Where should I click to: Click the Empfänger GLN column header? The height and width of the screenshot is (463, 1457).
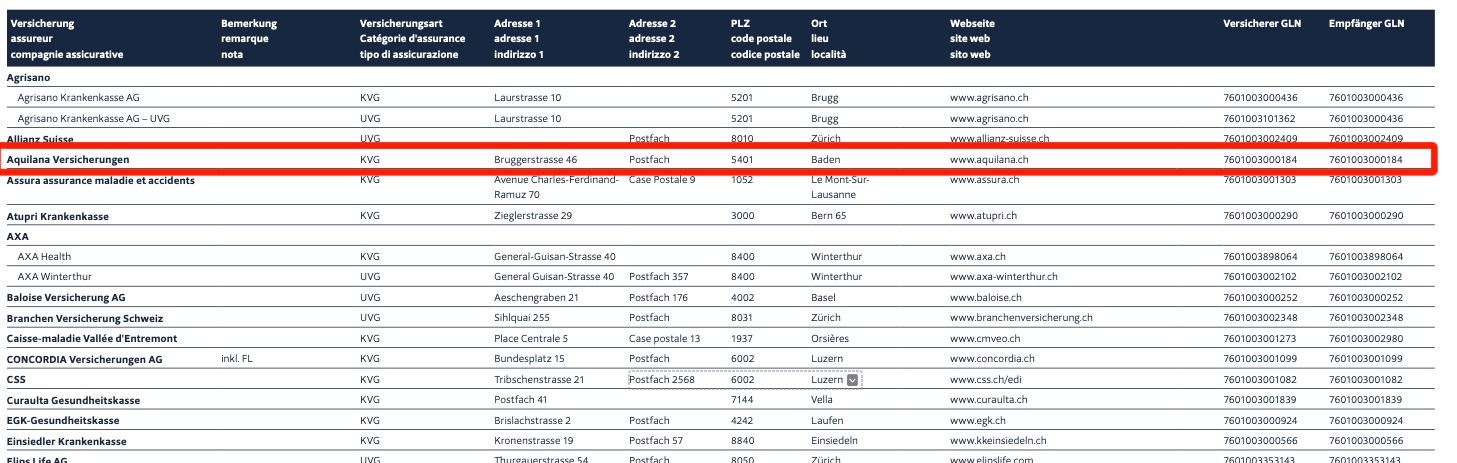point(1366,24)
